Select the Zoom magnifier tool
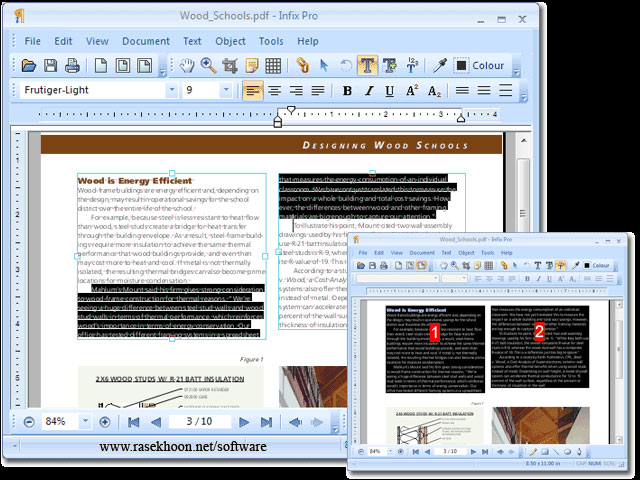Image resolution: width=640 pixels, height=480 pixels. point(209,66)
